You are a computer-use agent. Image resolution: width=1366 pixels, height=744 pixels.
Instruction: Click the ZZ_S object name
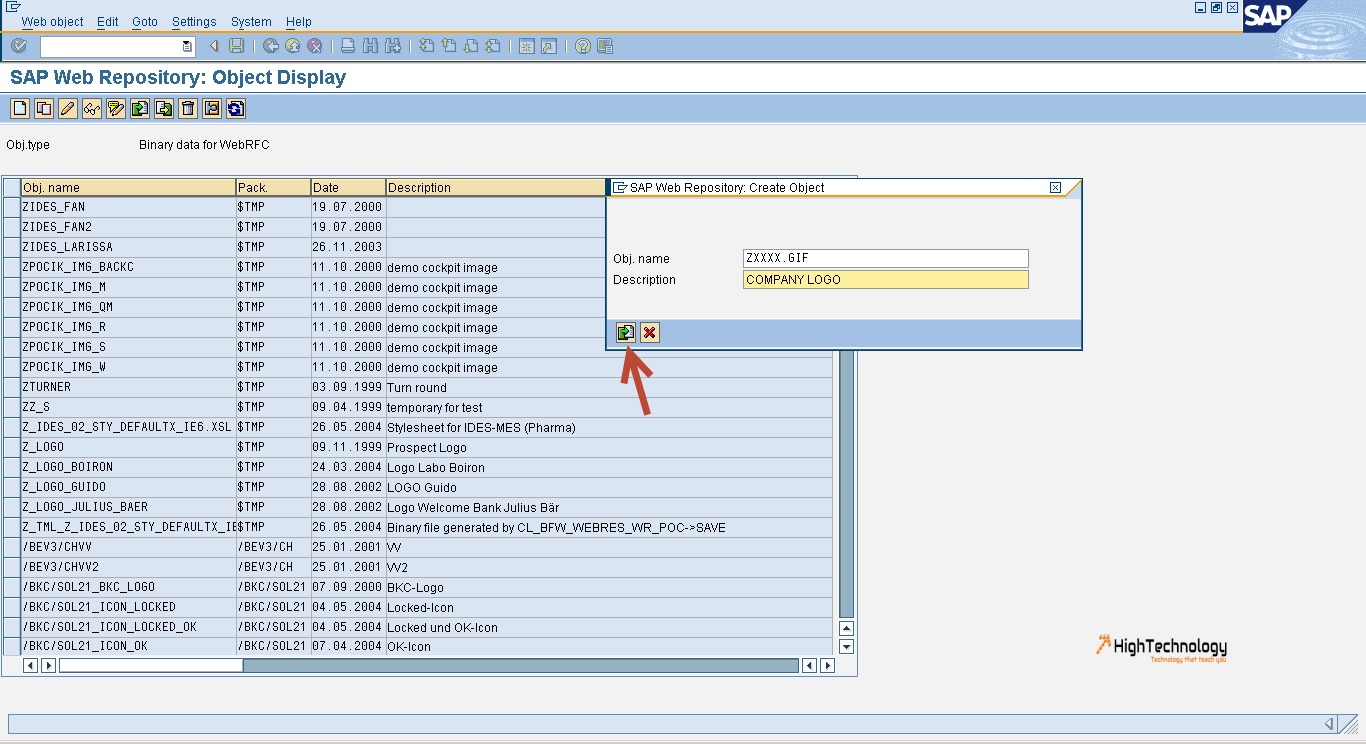[36, 407]
